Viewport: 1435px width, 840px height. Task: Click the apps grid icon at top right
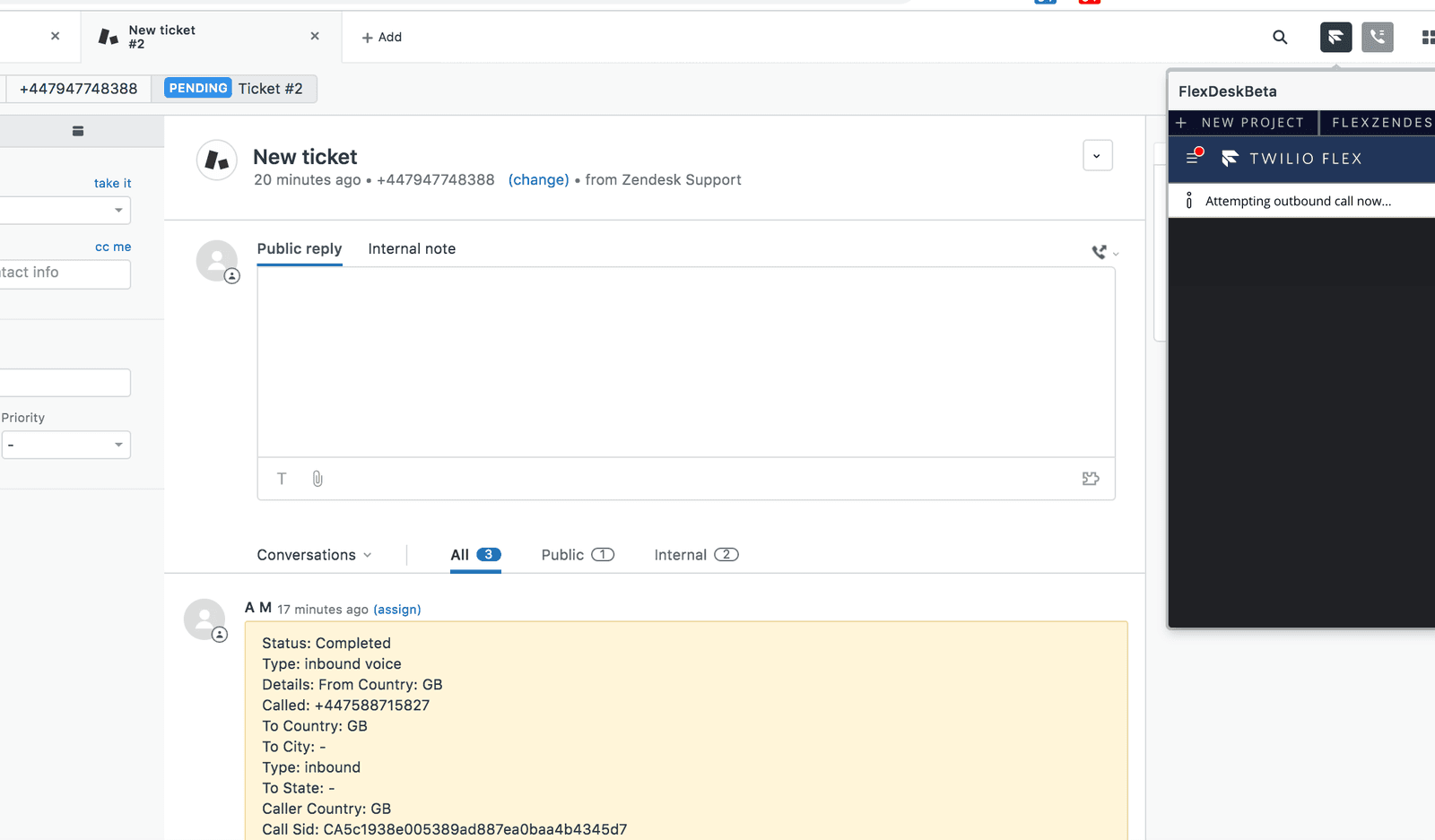point(1426,37)
